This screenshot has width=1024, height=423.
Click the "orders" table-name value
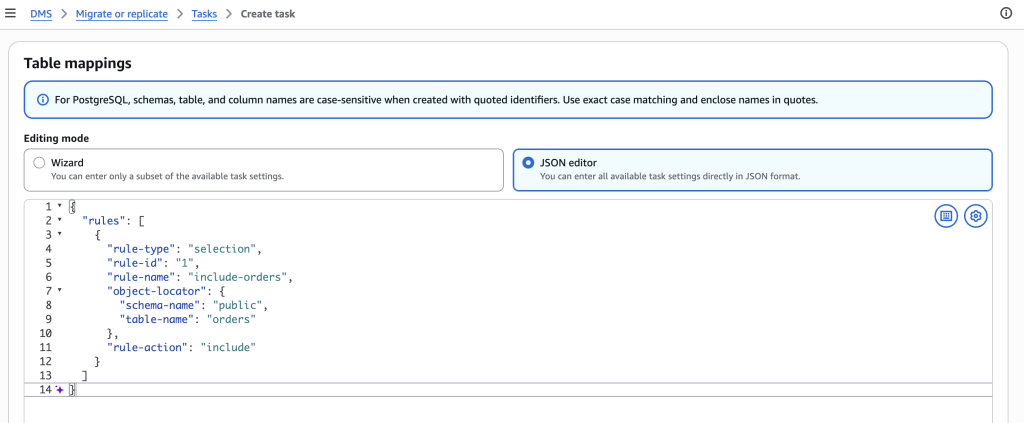(231, 319)
